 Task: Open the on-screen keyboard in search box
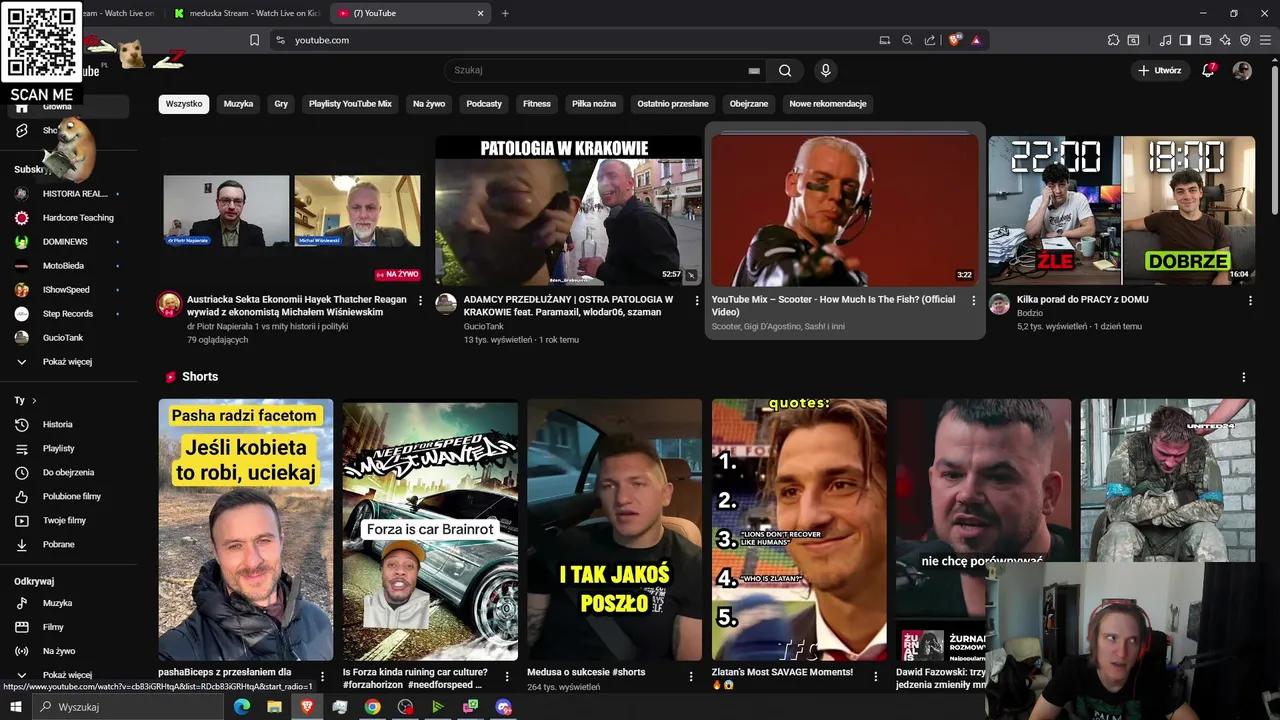pos(754,70)
